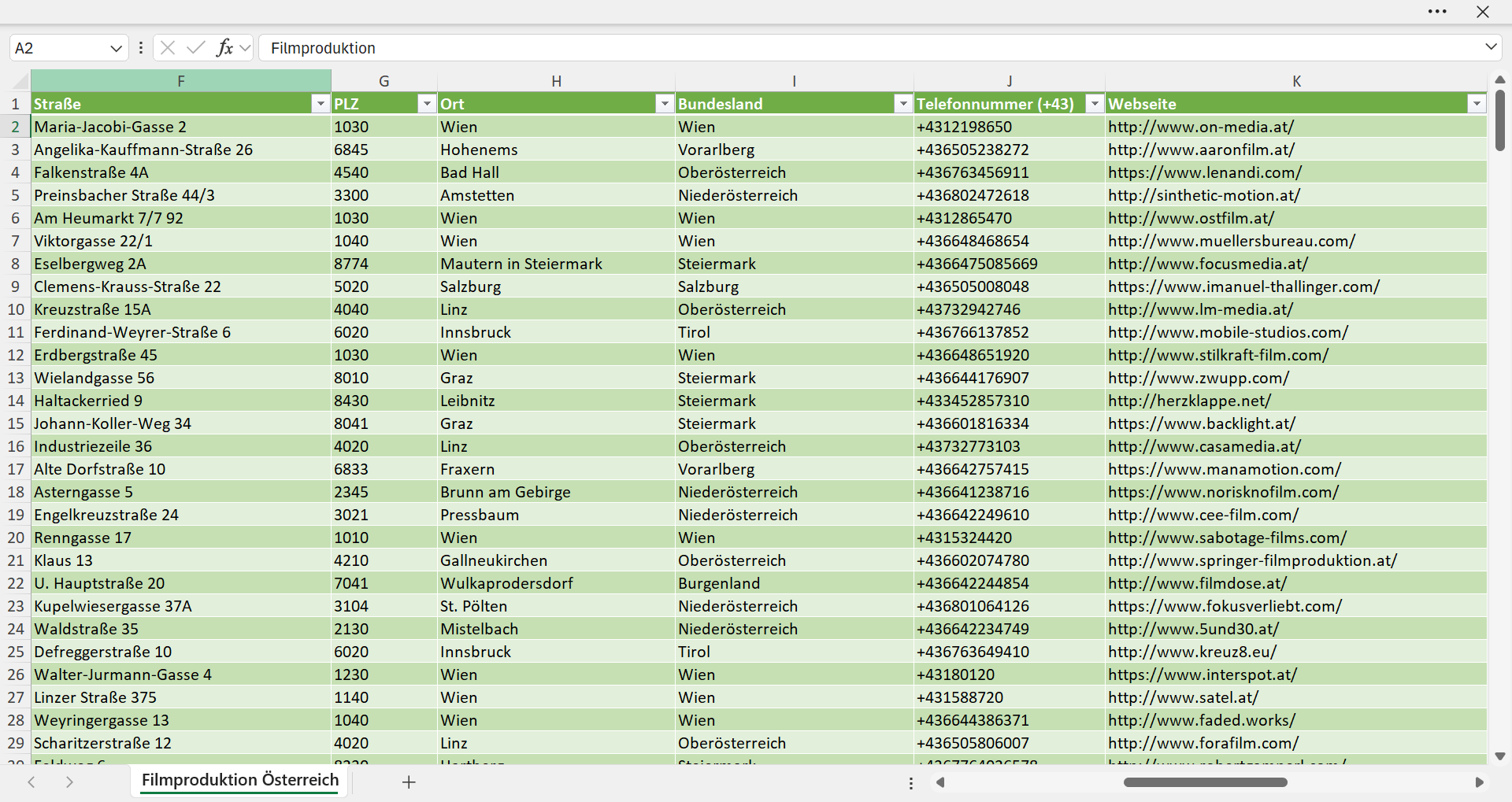Open the PLZ column filter dropdown

pyautogui.click(x=427, y=104)
